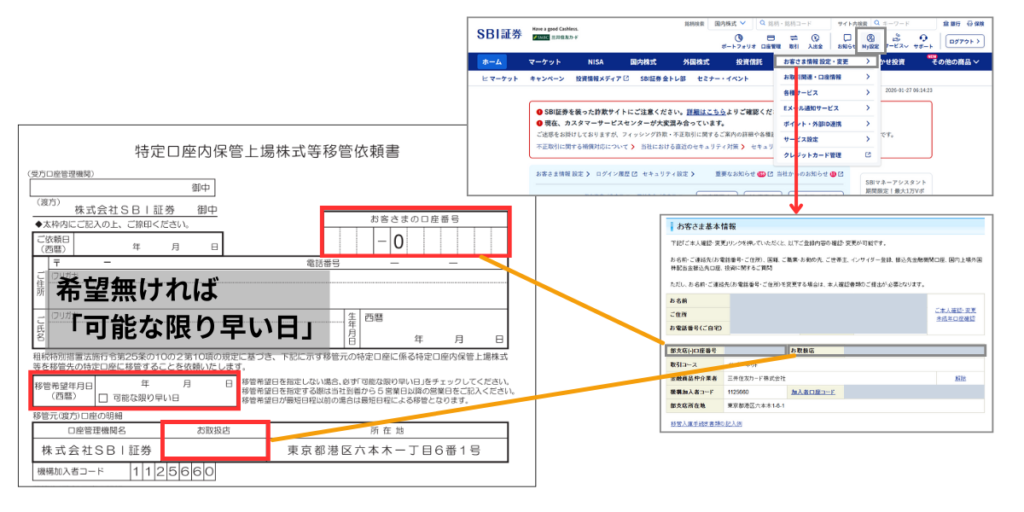
Task: Click the ご本人確認・変更 link
Action: (x=955, y=310)
